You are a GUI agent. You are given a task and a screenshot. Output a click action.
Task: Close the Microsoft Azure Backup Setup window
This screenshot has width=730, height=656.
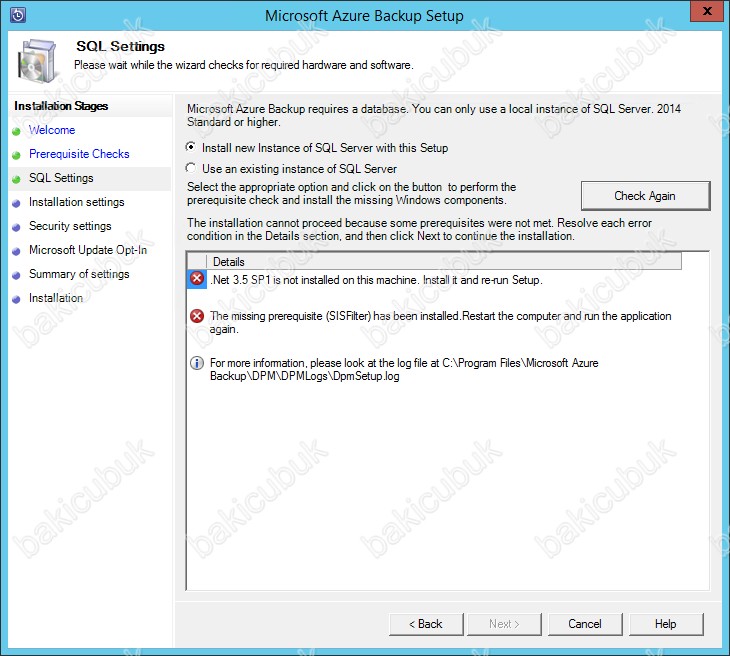tap(707, 11)
